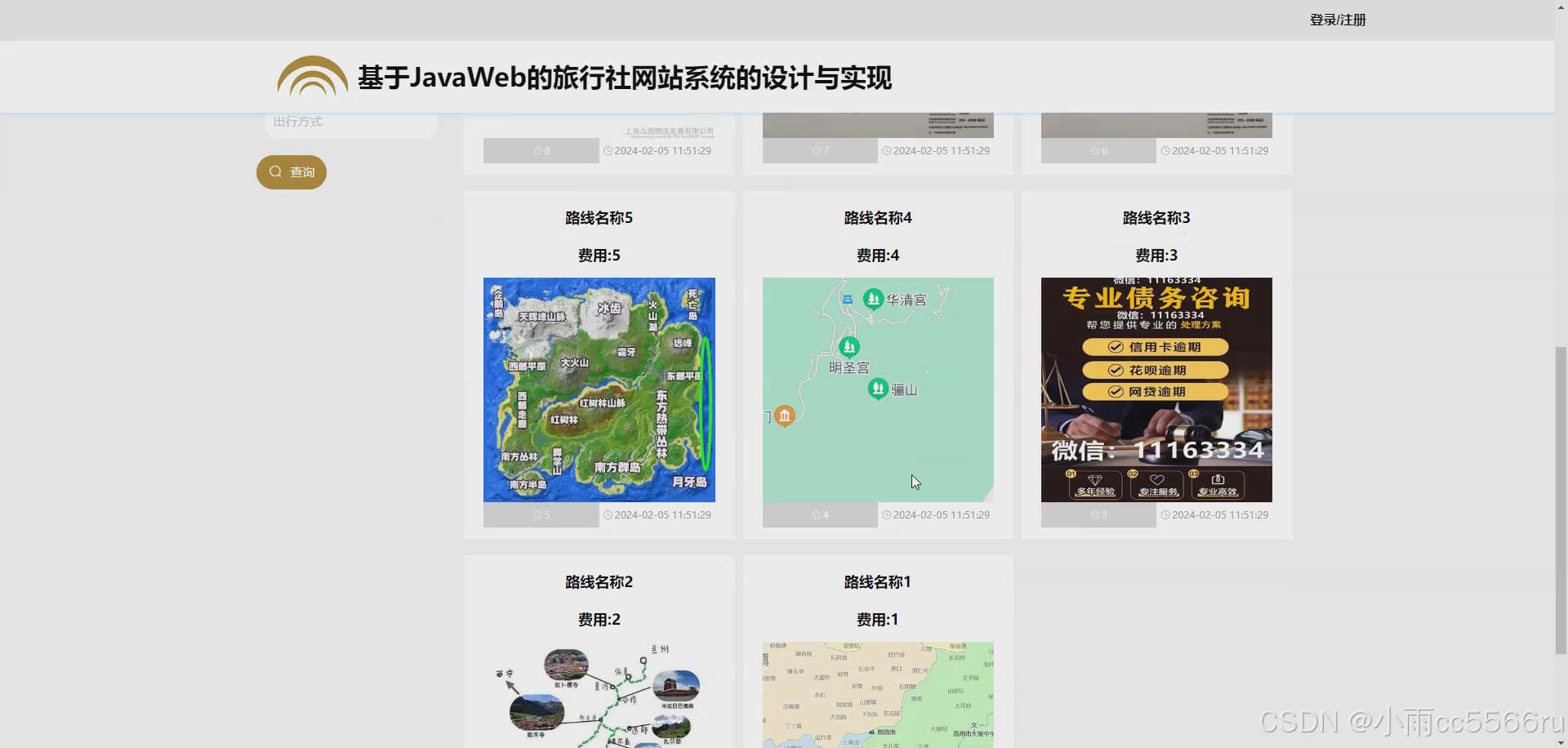This screenshot has height=748, width=1568.
Task: Click the clock icon on the top-left route card
Action: point(607,150)
